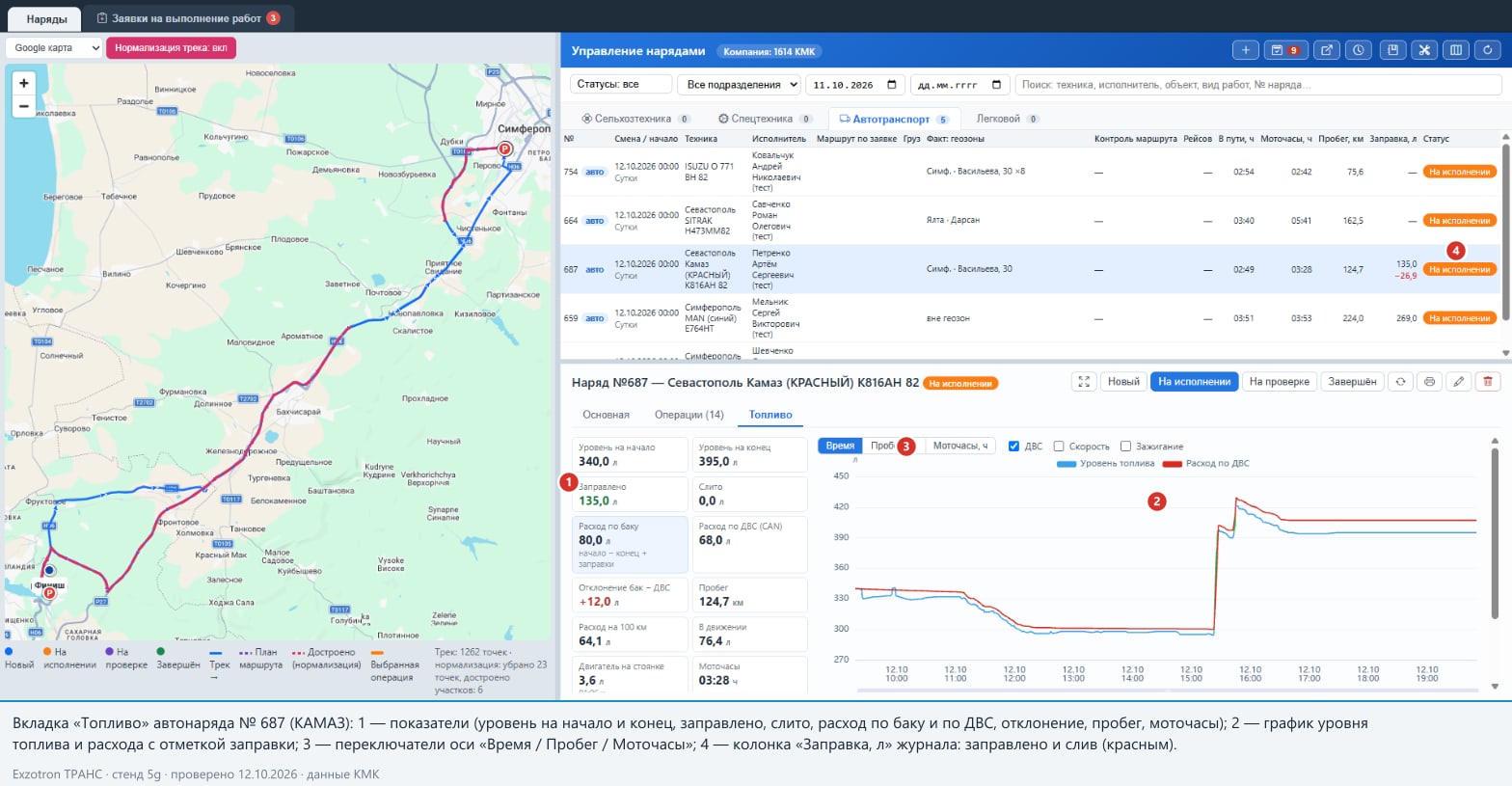Click the refresh icon in blue header

click(x=1488, y=50)
